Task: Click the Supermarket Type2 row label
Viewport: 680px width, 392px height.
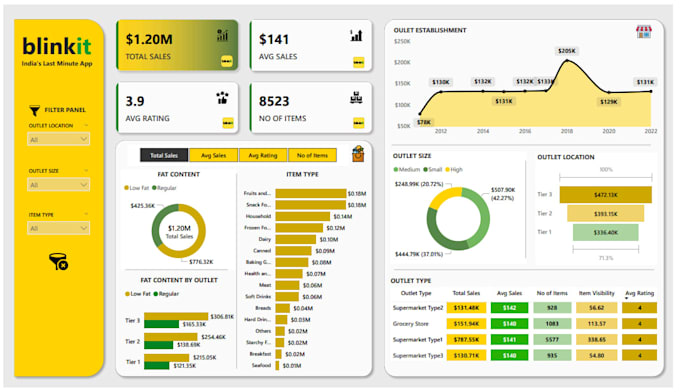Action: [418, 308]
